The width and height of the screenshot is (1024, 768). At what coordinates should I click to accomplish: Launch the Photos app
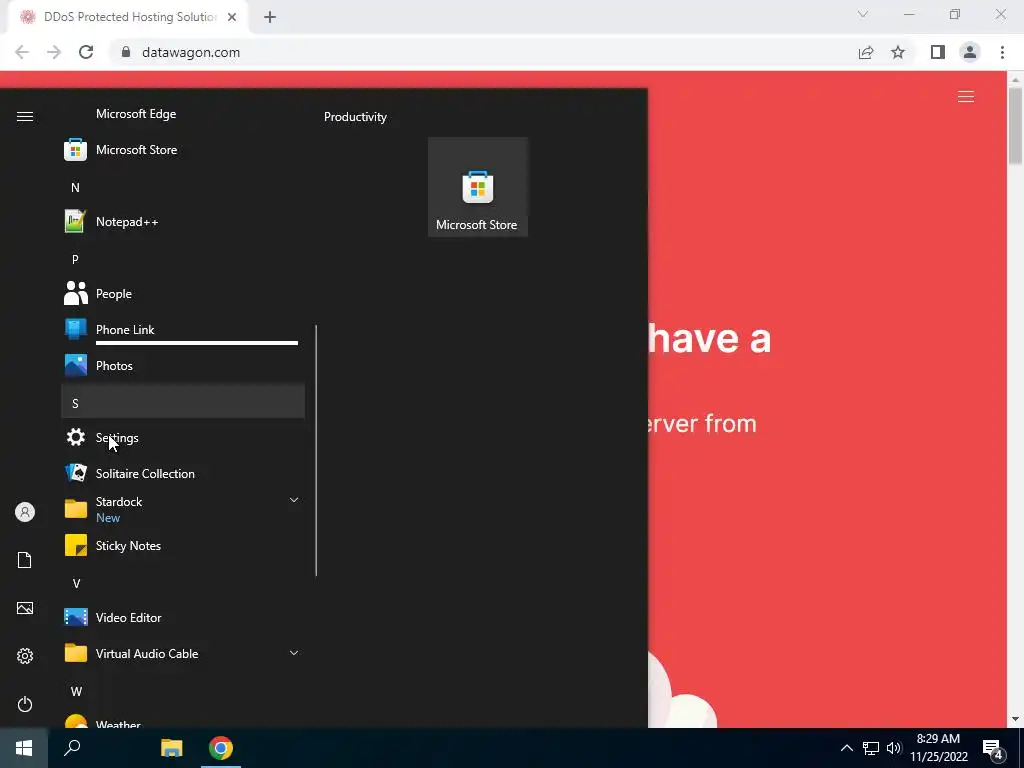pos(183,365)
